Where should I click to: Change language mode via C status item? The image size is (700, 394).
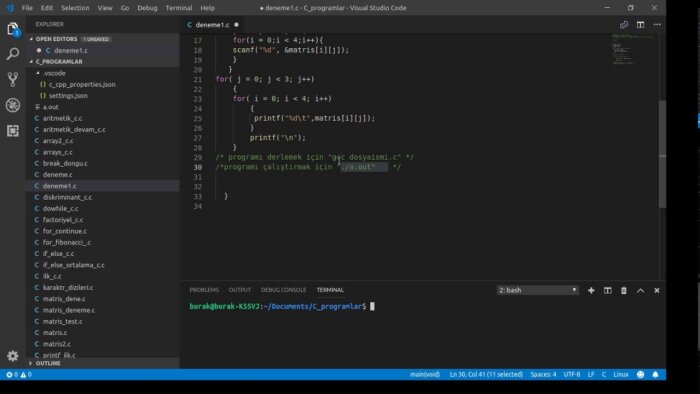(604, 374)
